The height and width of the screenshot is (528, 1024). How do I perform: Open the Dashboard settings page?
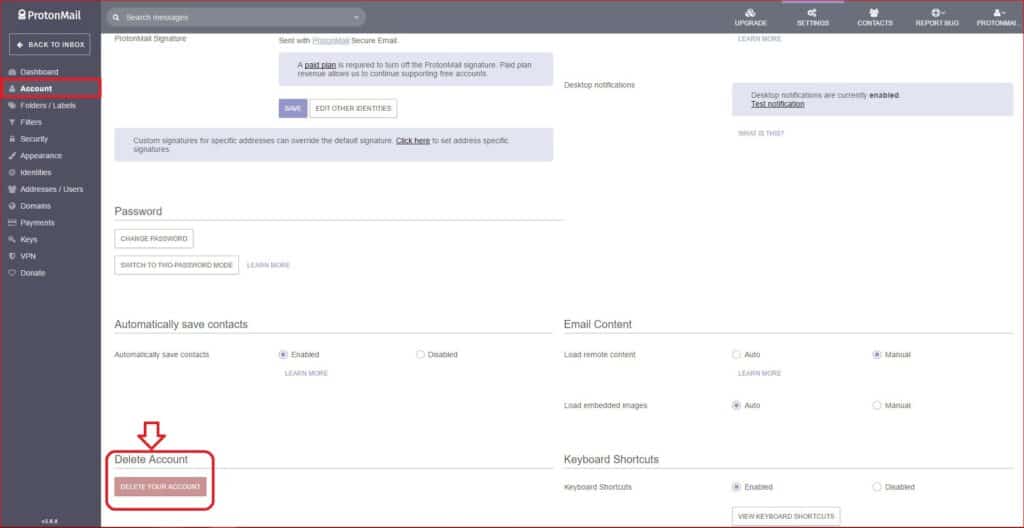point(39,72)
